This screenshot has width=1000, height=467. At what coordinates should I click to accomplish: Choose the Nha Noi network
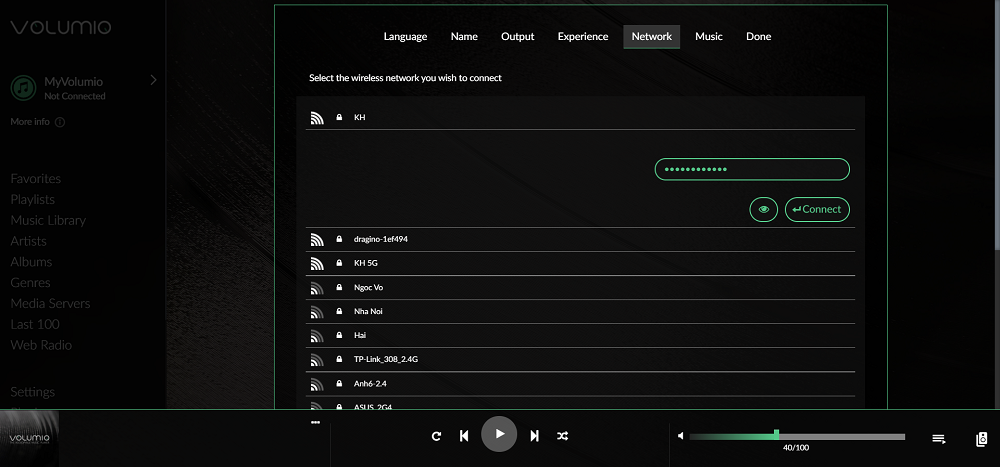[x=580, y=311]
